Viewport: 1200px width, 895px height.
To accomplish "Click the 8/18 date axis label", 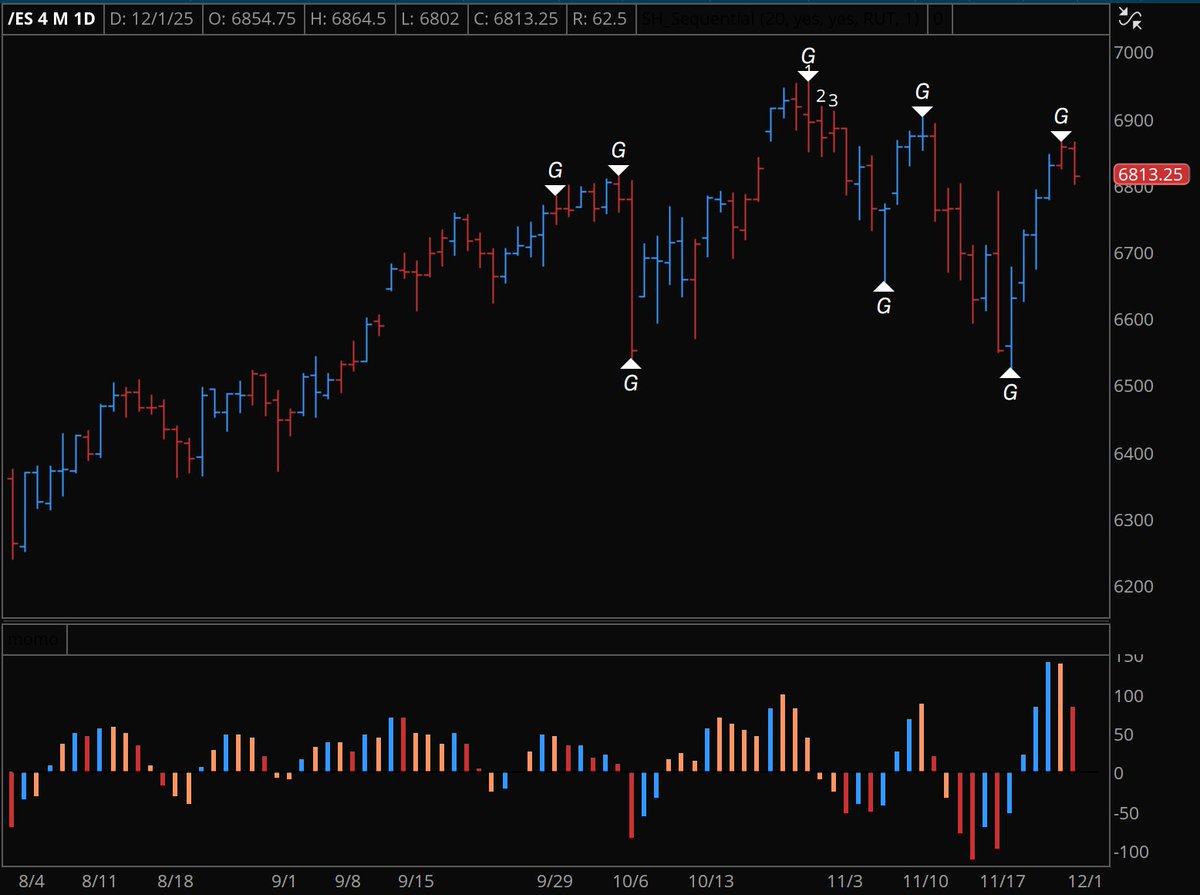I will (x=175, y=881).
